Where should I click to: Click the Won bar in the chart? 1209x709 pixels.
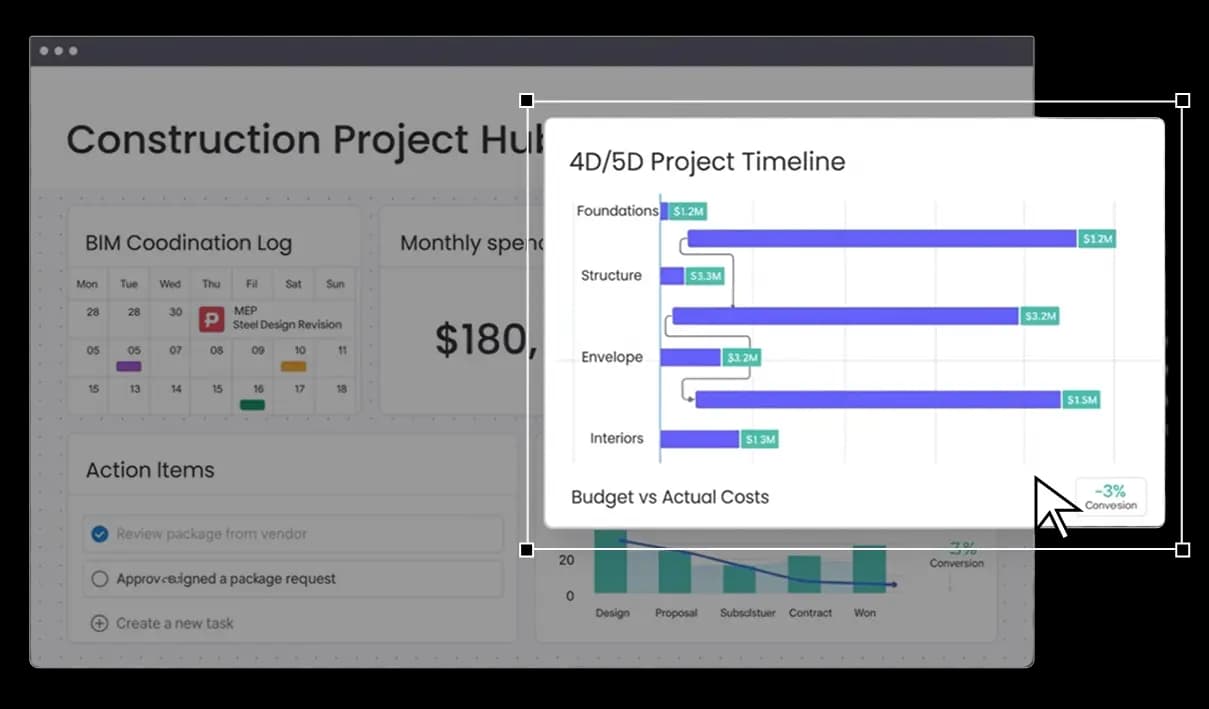click(x=868, y=570)
